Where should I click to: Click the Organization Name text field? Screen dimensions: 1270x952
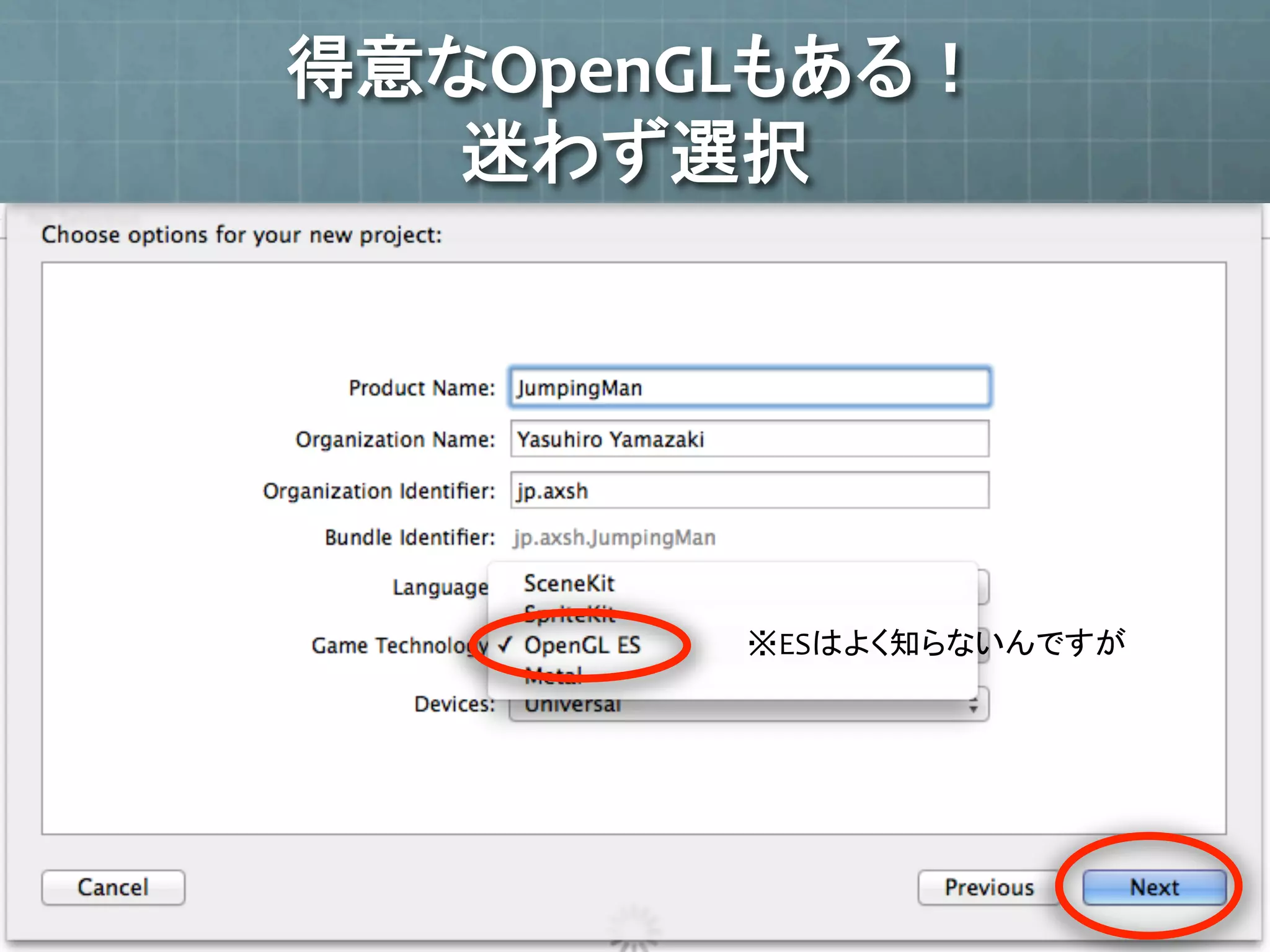tap(750, 439)
